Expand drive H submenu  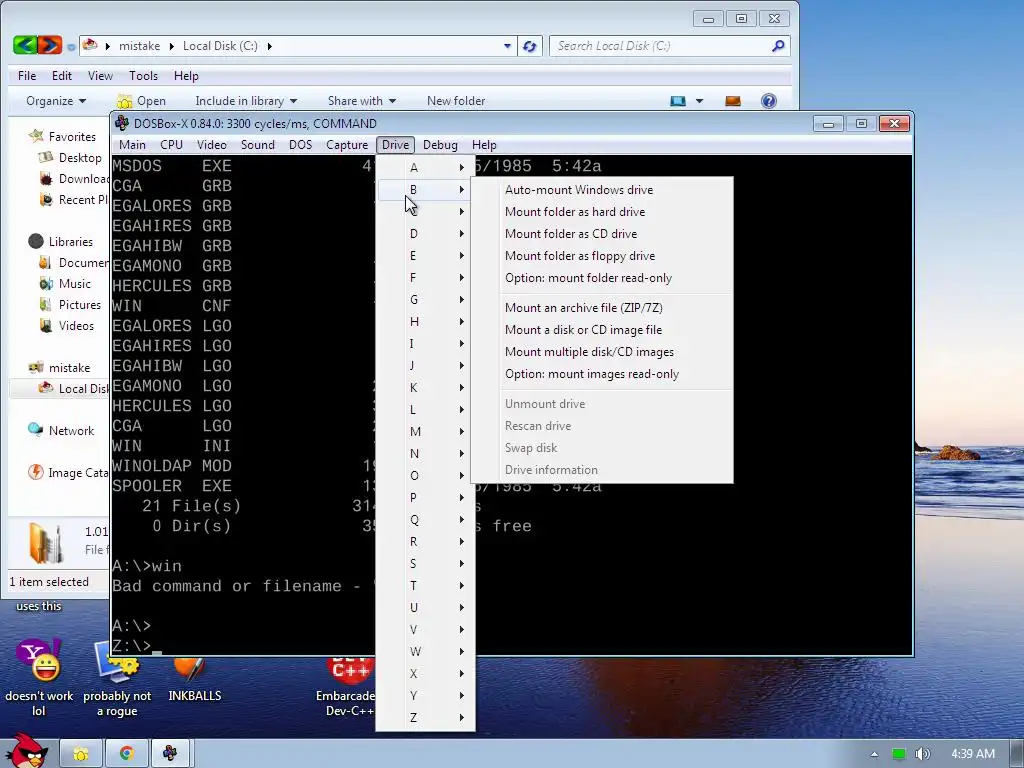point(425,322)
